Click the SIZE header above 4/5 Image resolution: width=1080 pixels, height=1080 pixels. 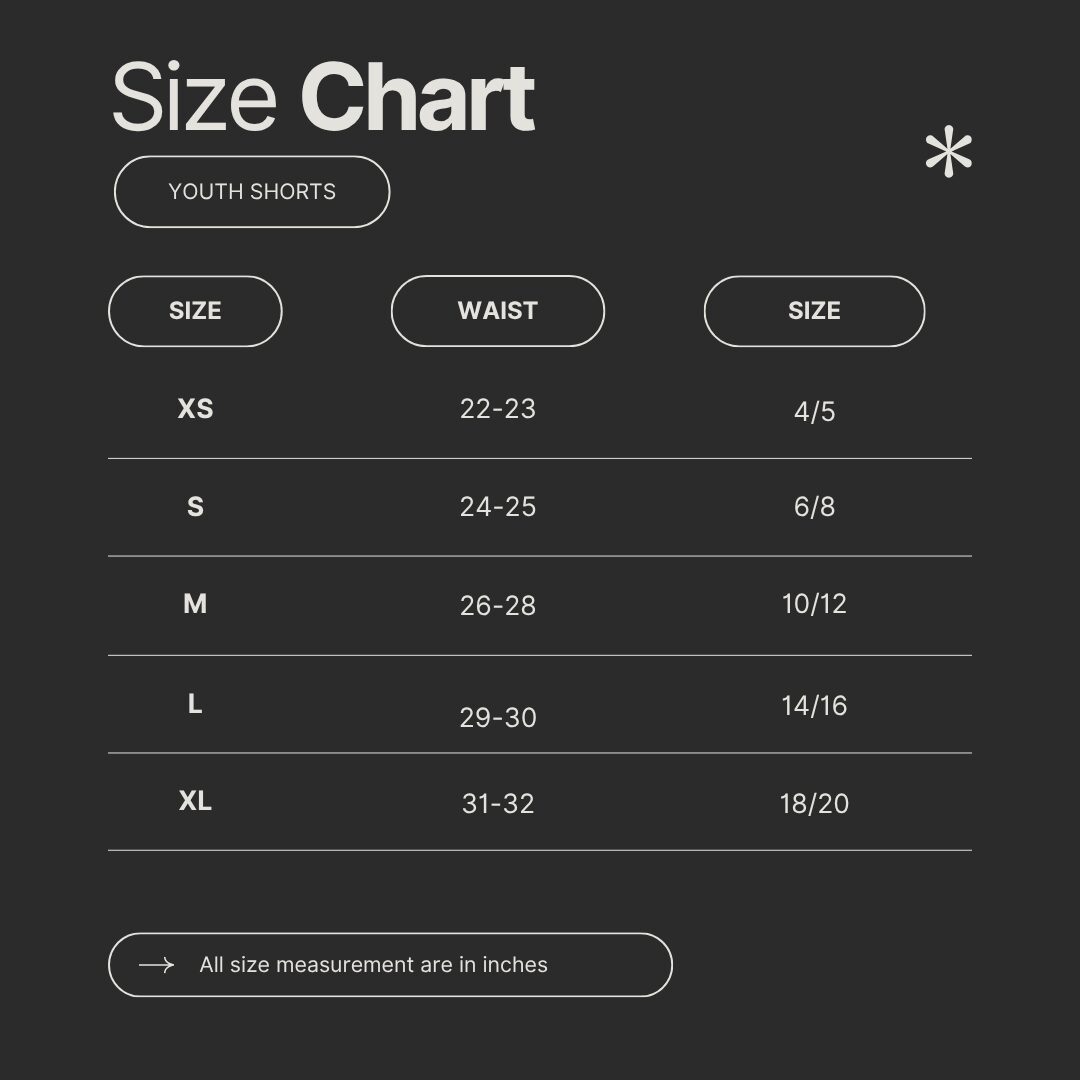(x=814, y=311)
